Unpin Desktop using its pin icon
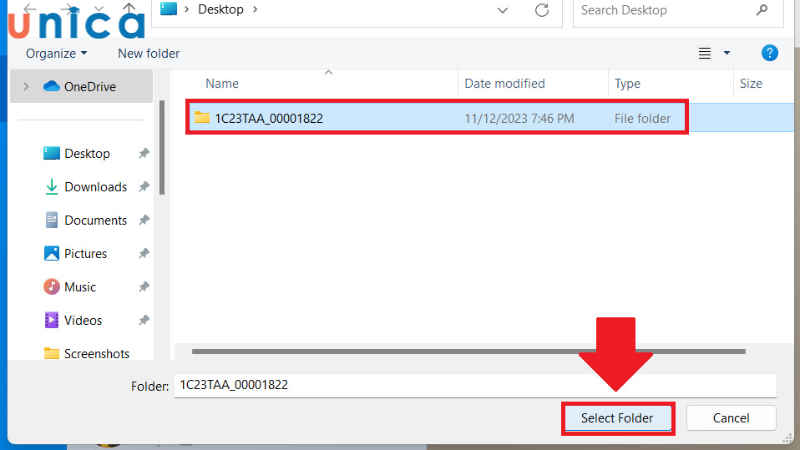Viewport: 800px width, 450px height. pyautogui.click(x=144, y=153)
